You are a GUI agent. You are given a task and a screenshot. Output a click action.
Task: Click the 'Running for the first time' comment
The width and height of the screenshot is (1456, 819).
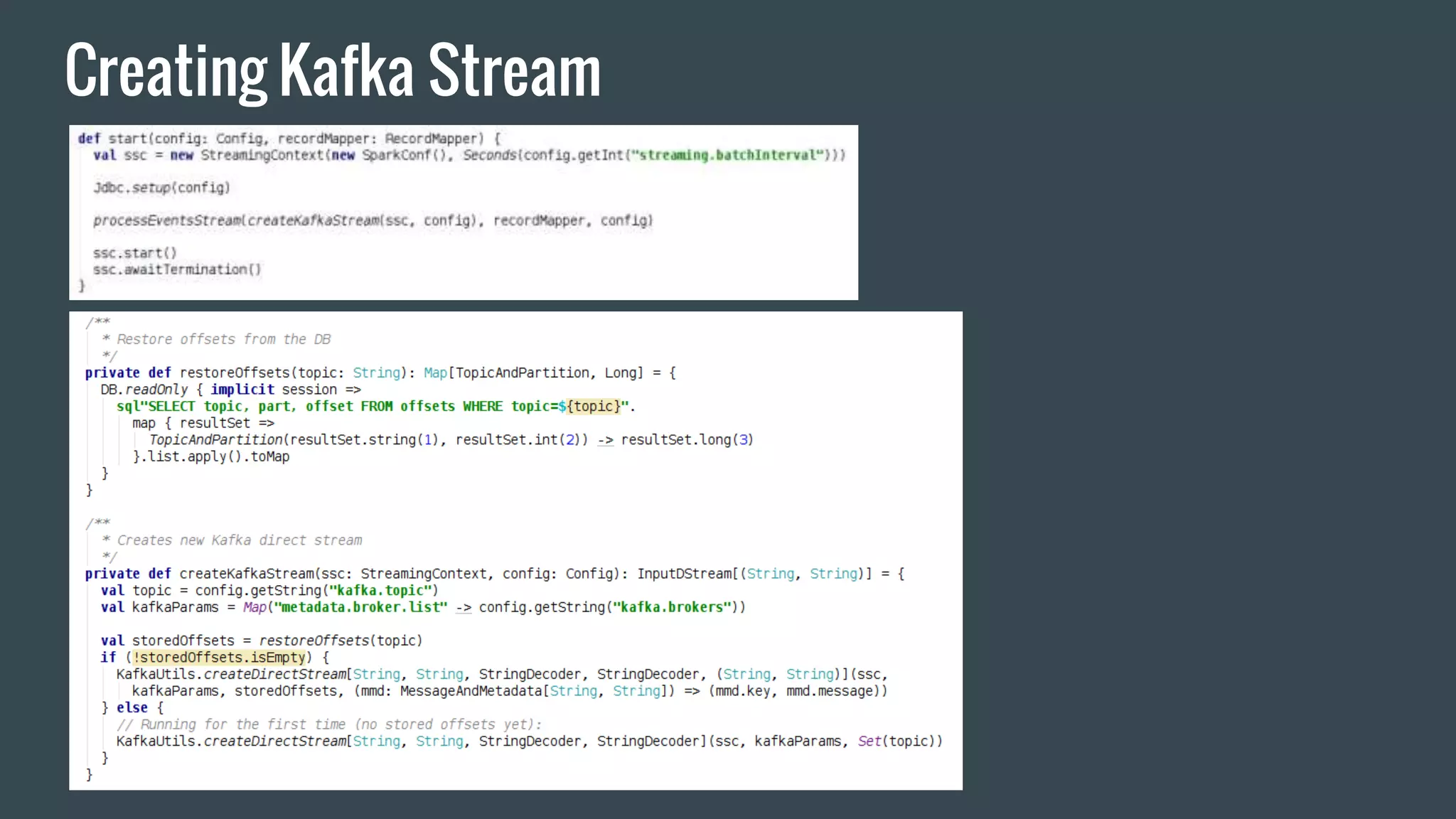[329, 724]
